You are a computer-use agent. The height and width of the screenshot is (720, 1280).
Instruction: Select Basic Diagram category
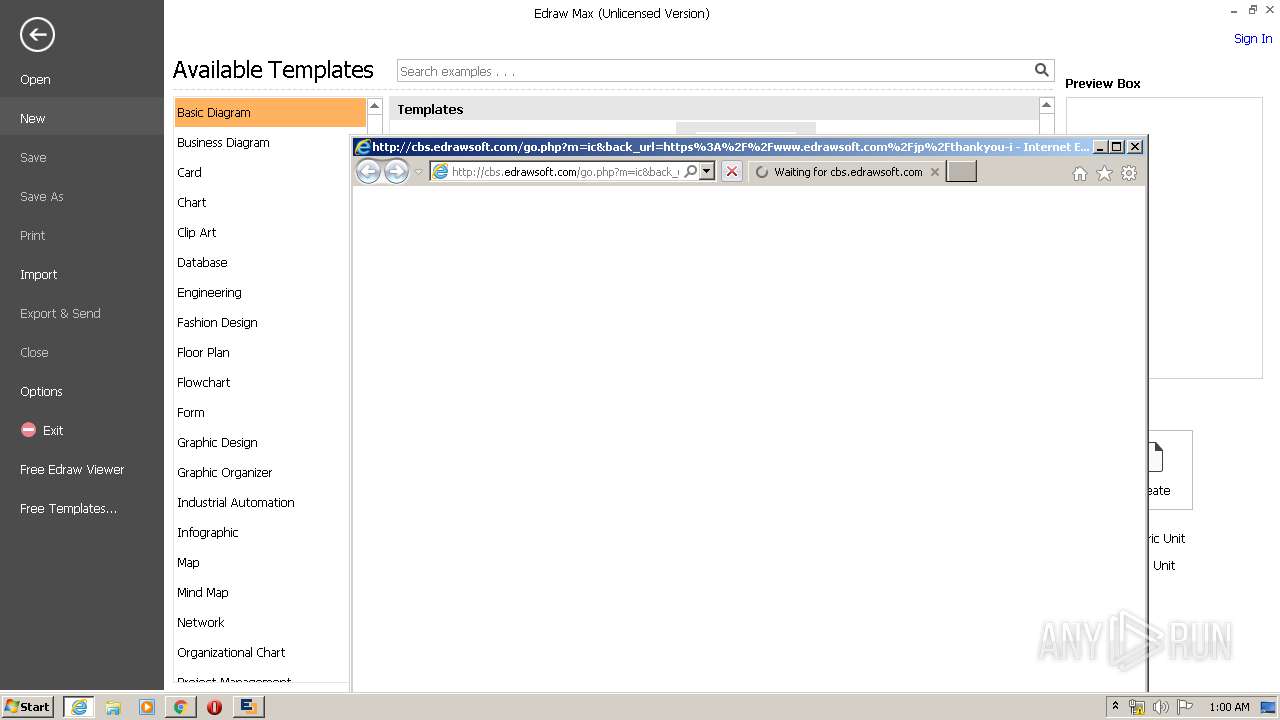270,113
